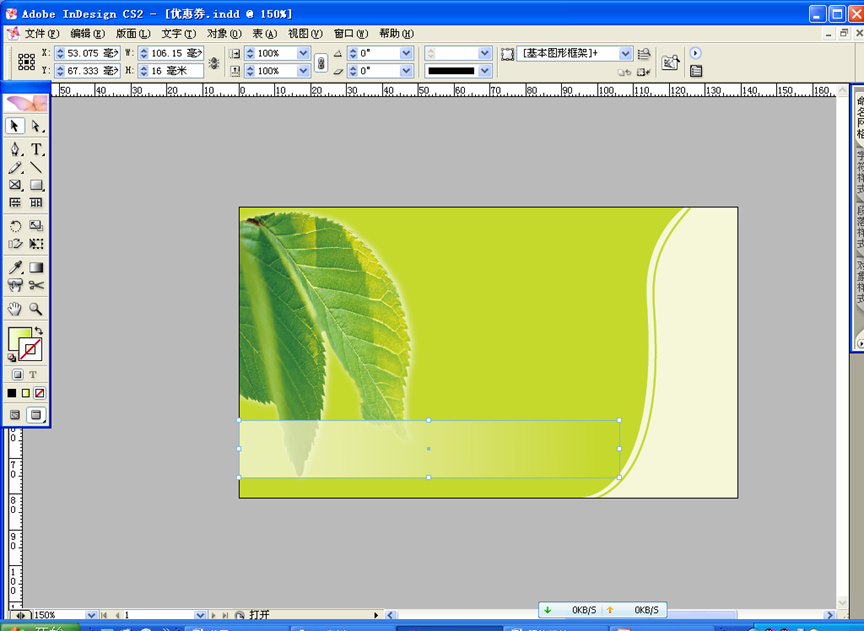Pick the Eyedropper tool

click(x=15, y=268)
